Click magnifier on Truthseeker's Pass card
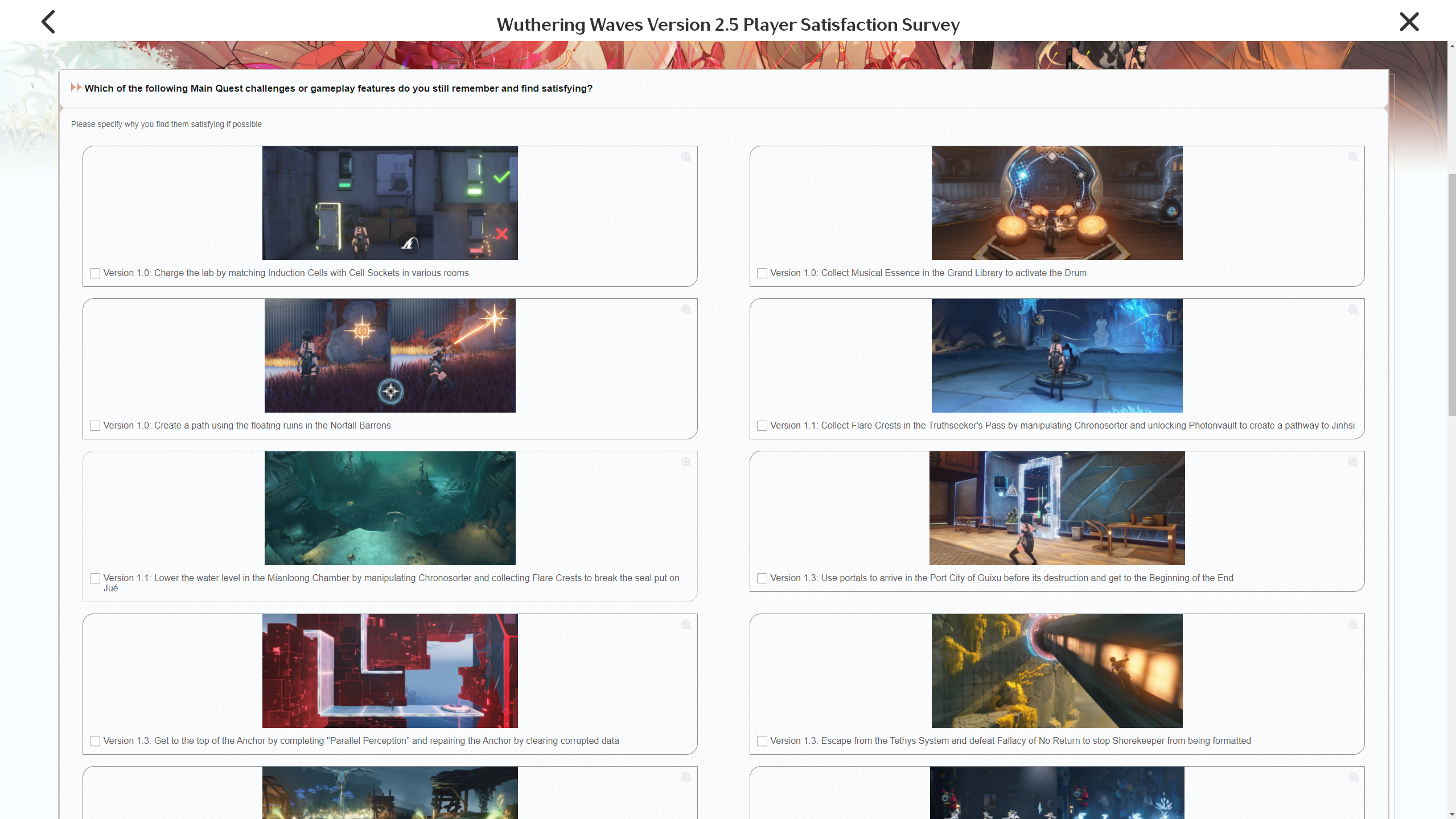The width and height of the screenshot is (1456, 819). click(1353, 310)
